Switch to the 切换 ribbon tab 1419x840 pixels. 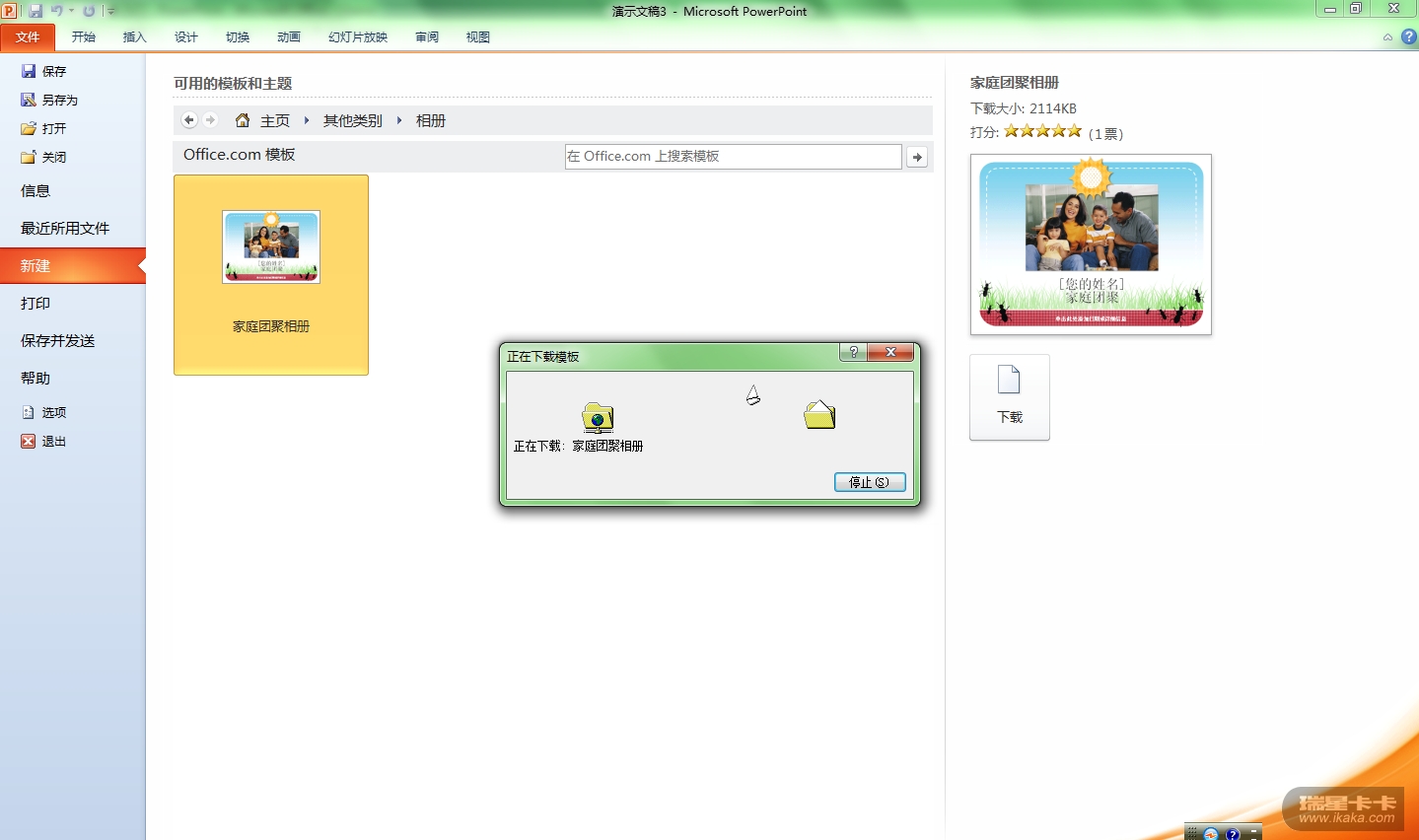click(x=238, y=37)
